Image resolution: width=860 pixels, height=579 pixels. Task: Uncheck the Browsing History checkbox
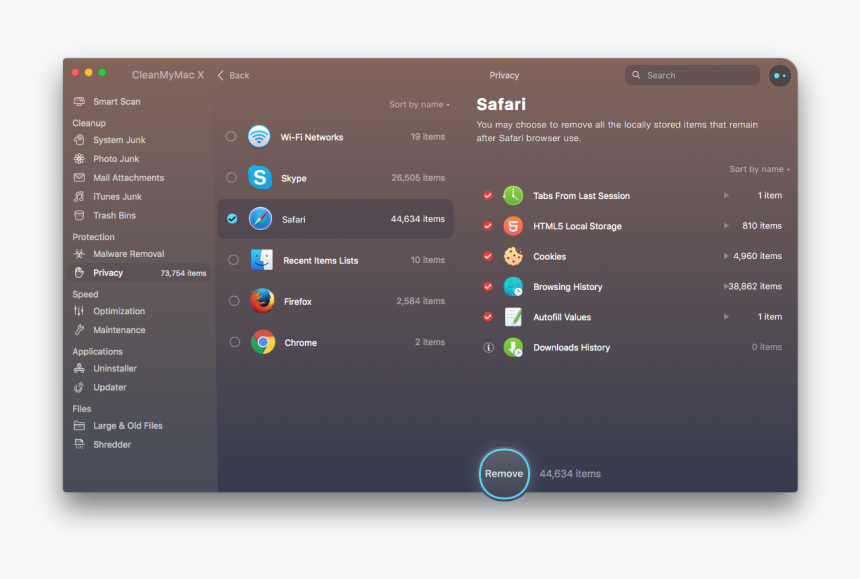pos(488,286)
